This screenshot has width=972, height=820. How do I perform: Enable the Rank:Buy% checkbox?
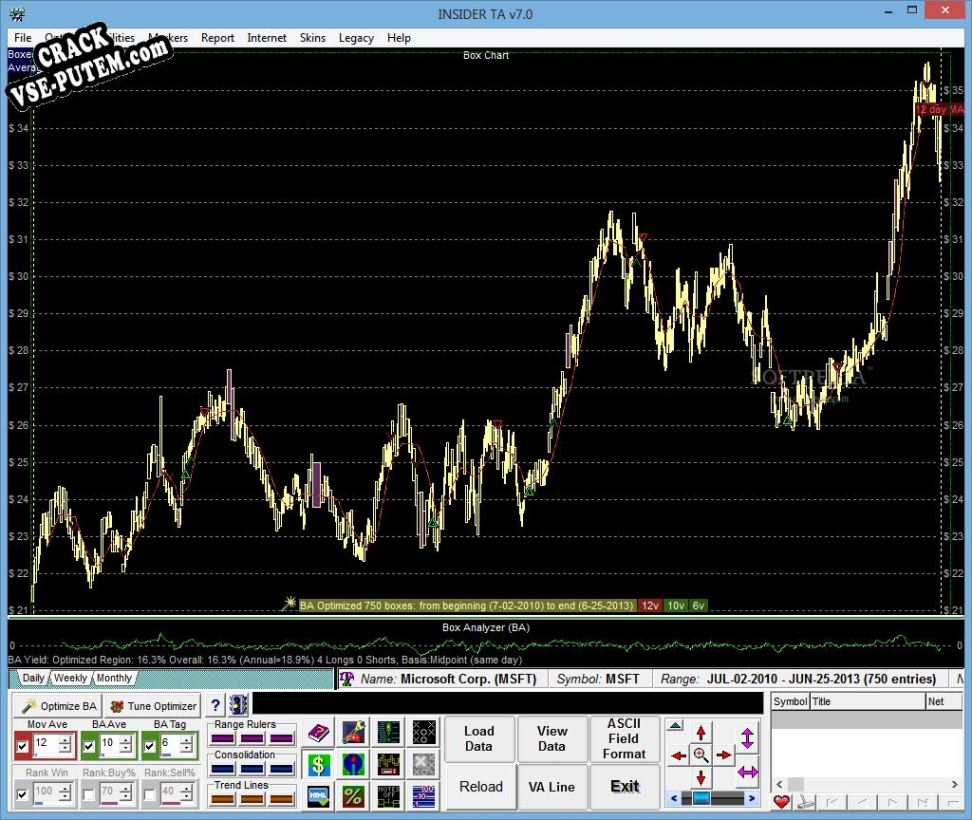coord(89,794)
